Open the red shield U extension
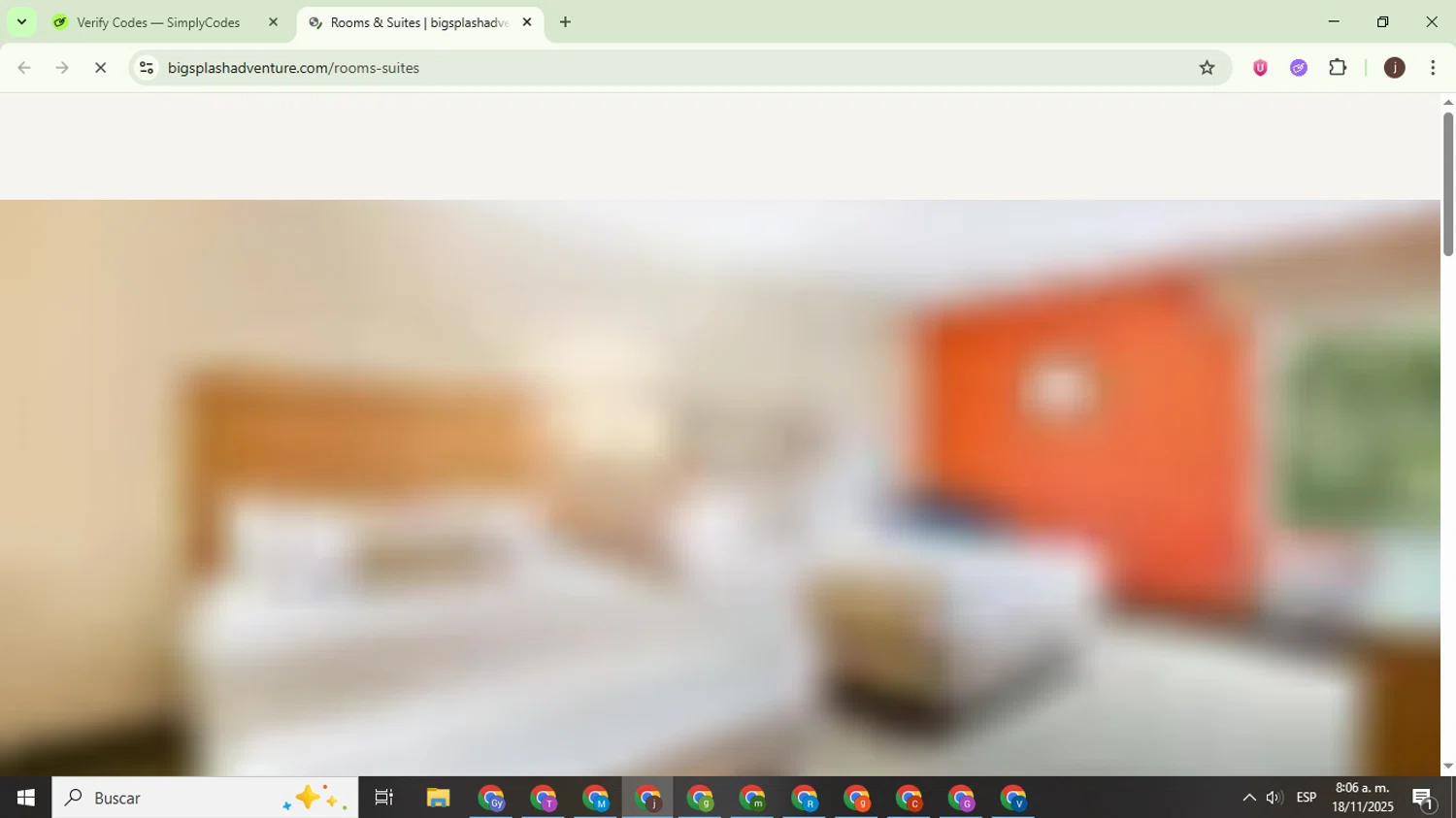Viewport: 1456px width, 818px height. point(1260,68)
